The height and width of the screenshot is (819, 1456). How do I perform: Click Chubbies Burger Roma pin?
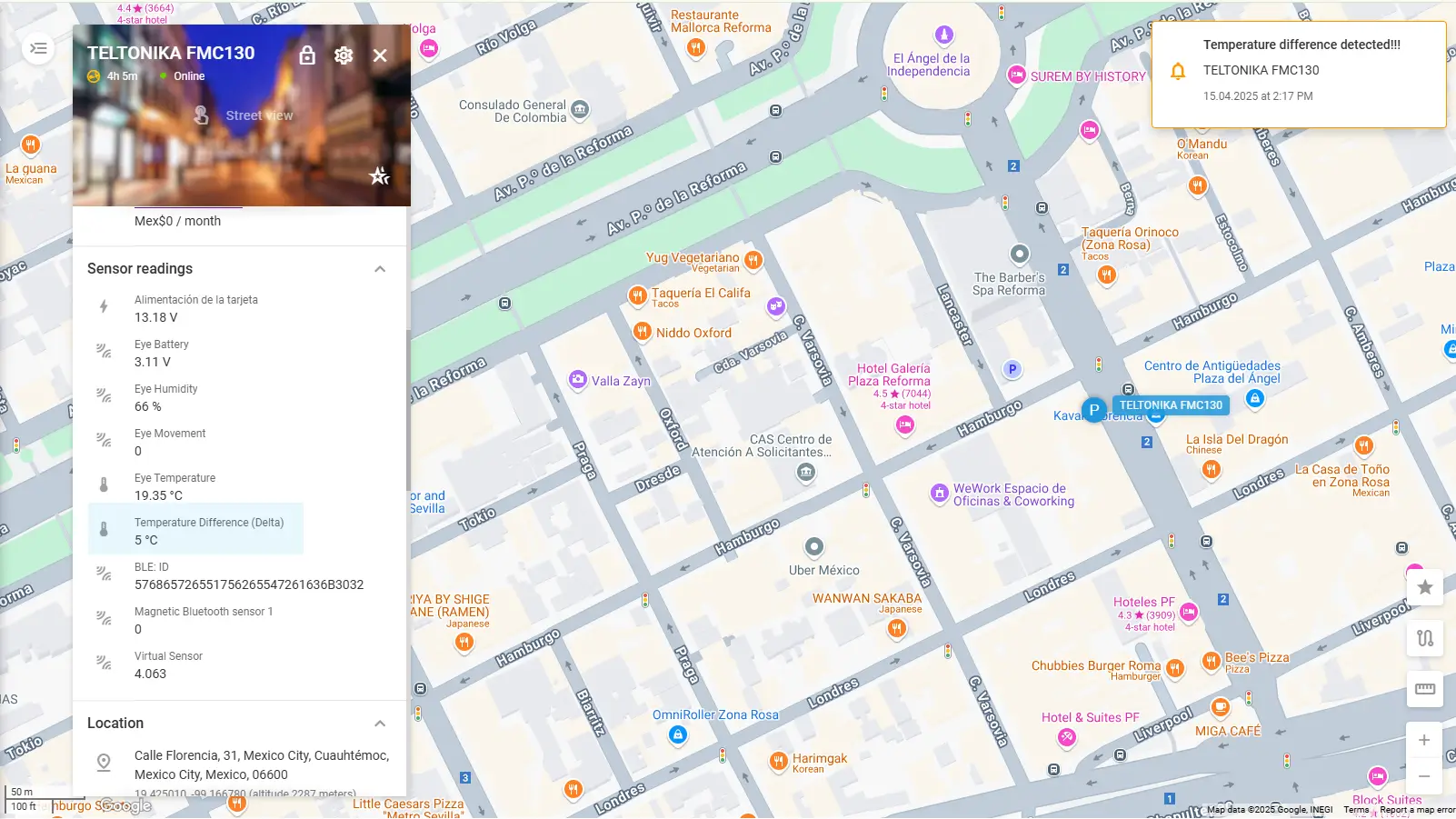[1175, 670]
